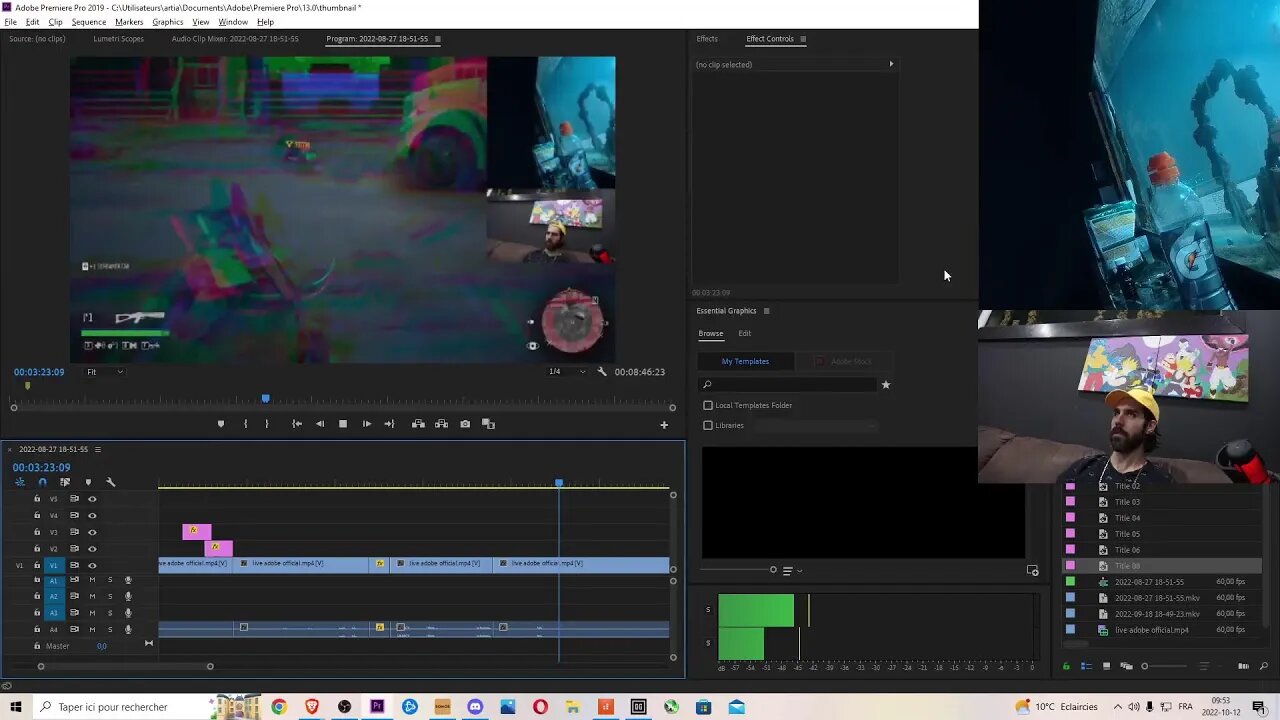Image resolution: width=1280 pixels, height=720 pixels.
Task: Click the Mark In bracket button
Action: (245, 424)
